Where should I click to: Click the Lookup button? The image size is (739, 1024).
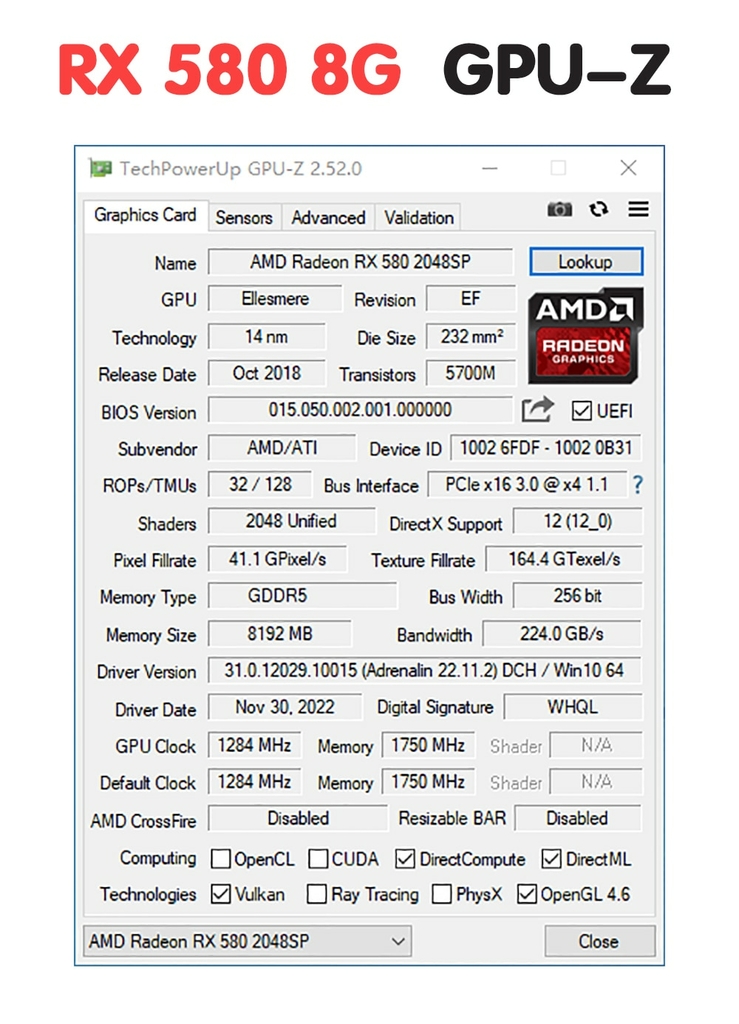click(x=586, y=262)
